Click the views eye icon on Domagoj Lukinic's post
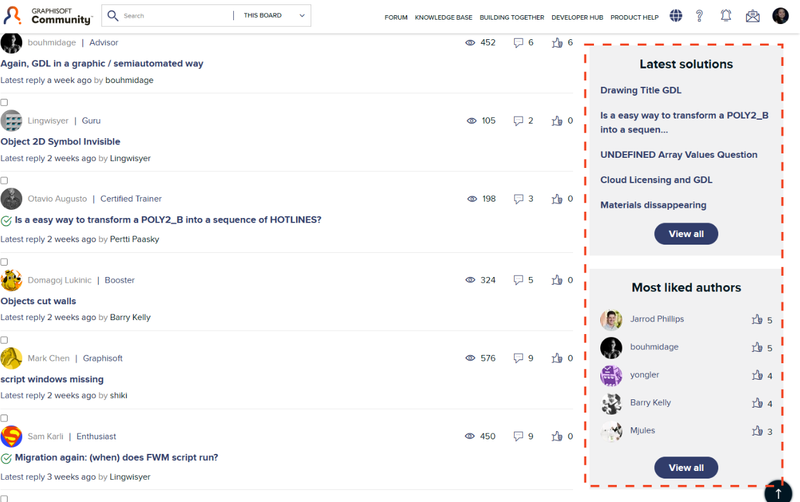 click(x=470, y=280)
